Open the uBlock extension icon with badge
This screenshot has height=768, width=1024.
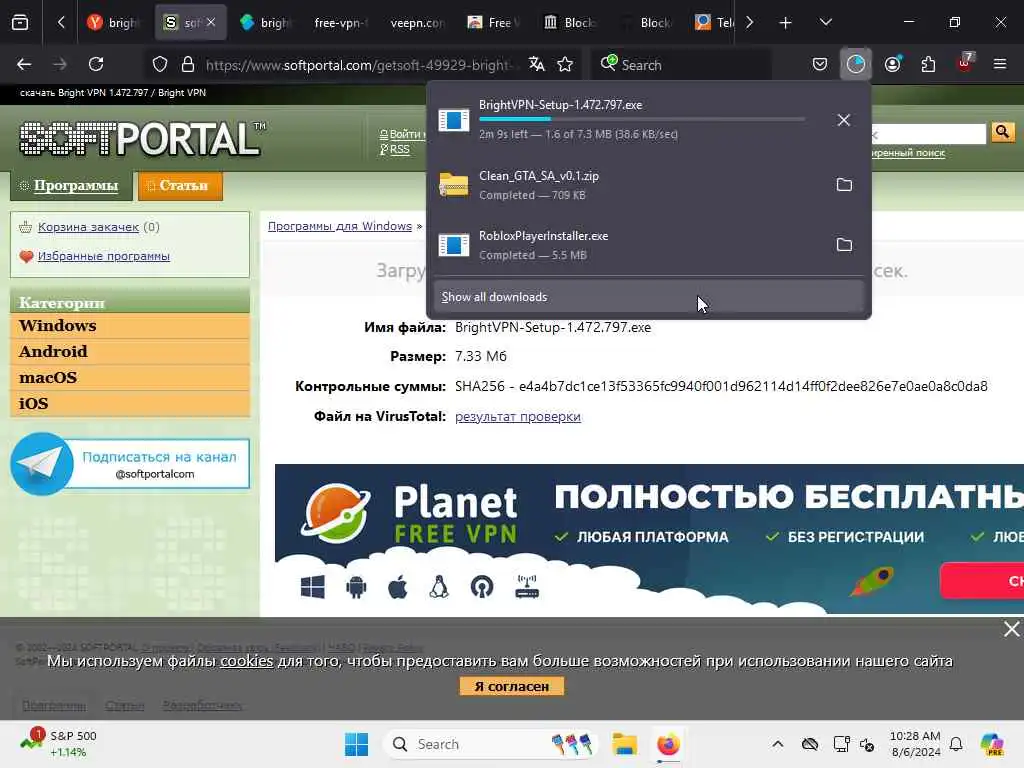click(965, 63)
